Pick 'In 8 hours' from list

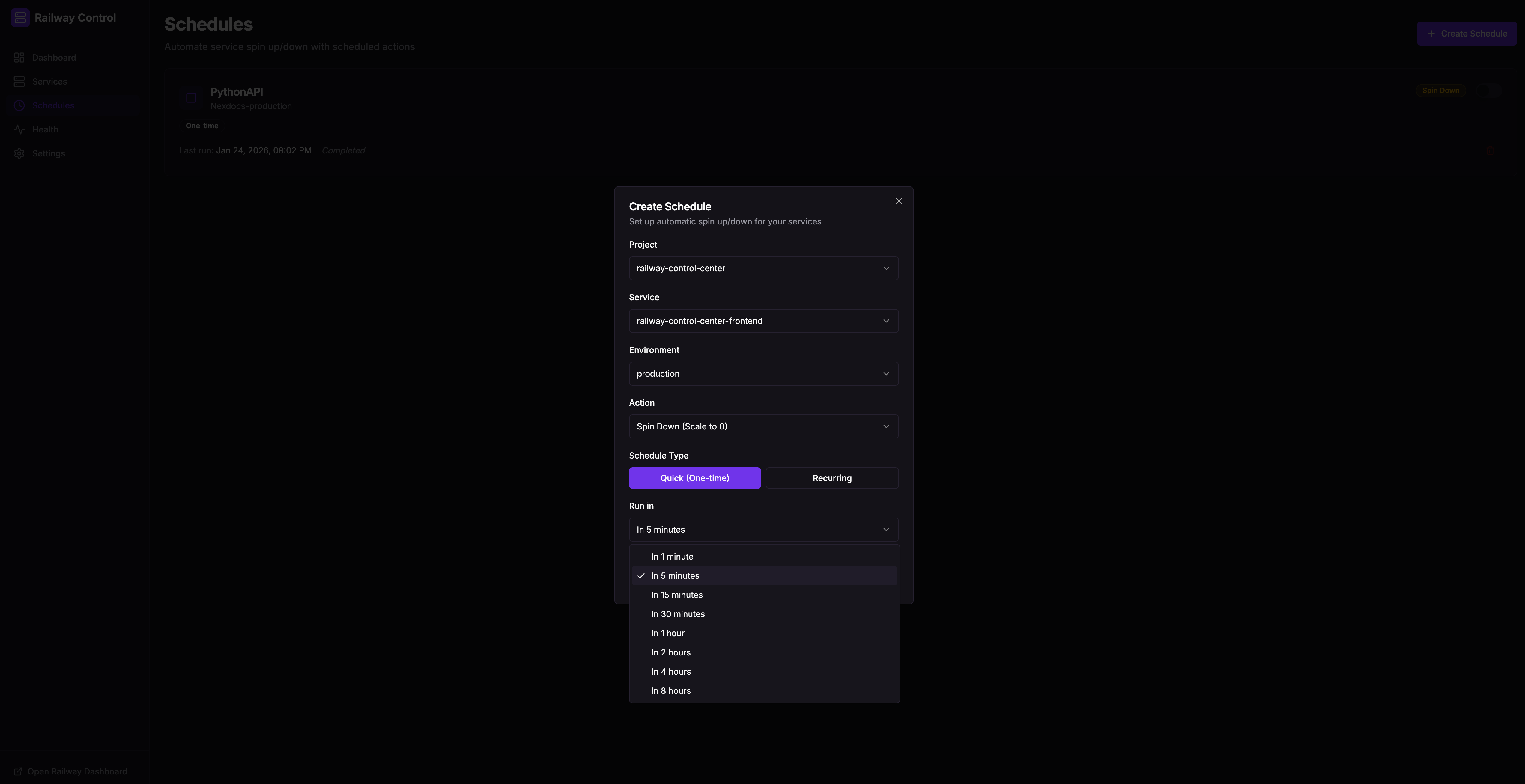[671, 691]
